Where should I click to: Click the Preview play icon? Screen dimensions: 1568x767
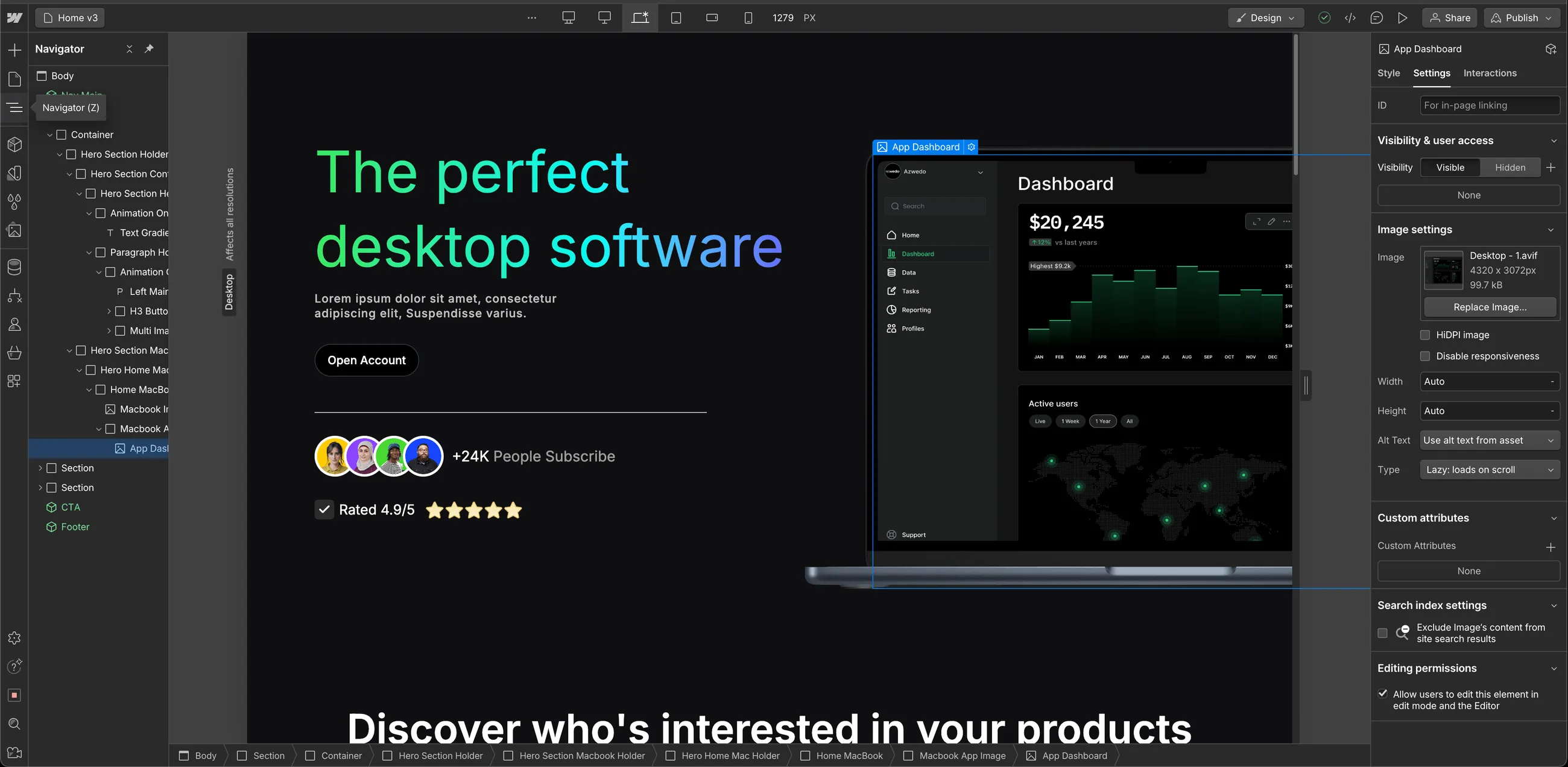tap(1402, 17)
